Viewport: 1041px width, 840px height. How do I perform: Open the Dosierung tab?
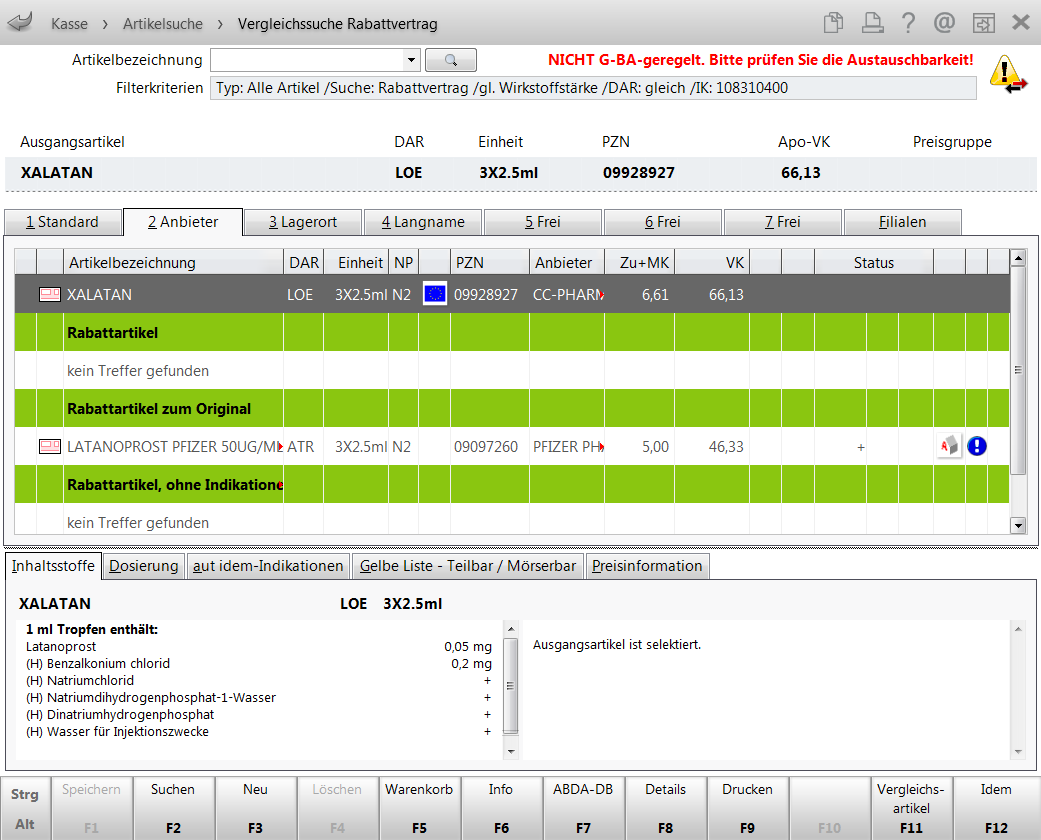(x=144, y=566)
